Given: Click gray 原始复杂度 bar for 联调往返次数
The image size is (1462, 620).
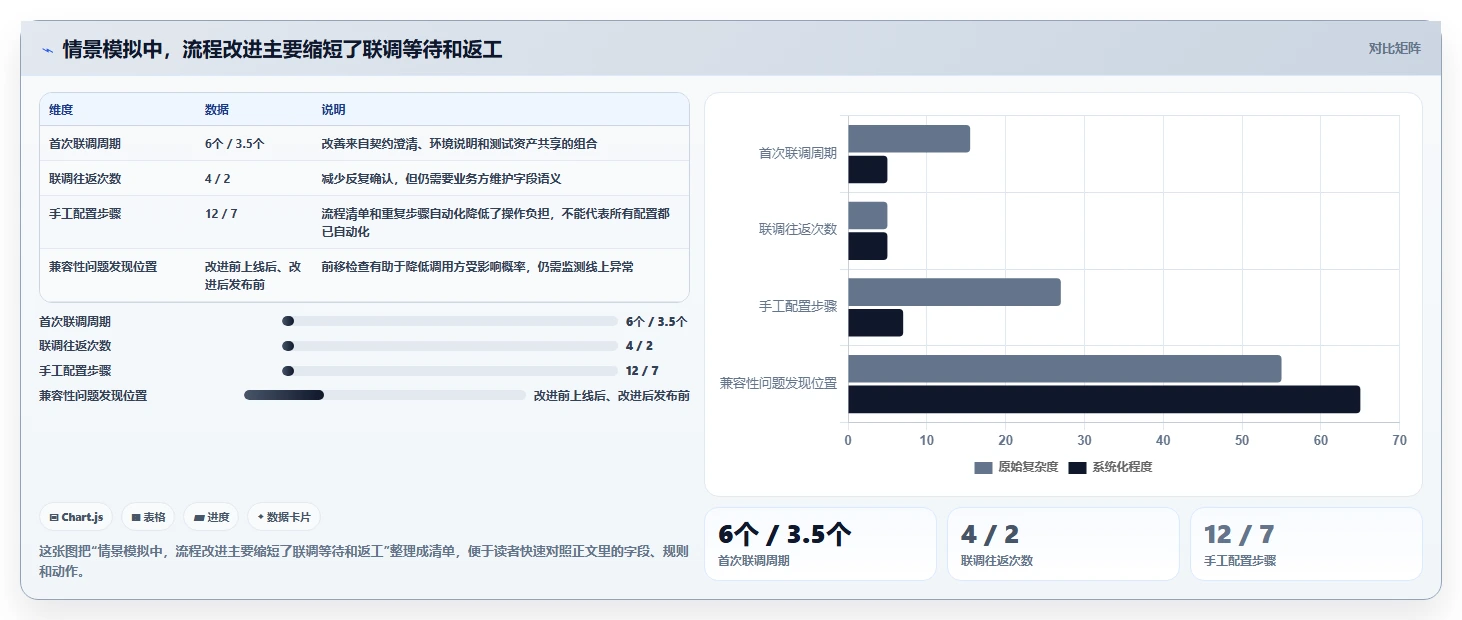Looking at the screenshot, I should pyautogui.click(x=867, y=215).
